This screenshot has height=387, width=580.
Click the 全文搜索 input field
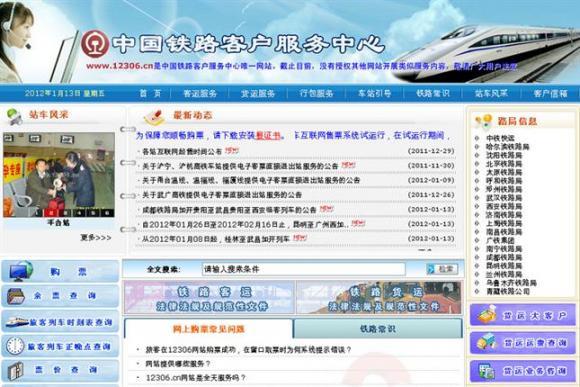tap(303, 269)
